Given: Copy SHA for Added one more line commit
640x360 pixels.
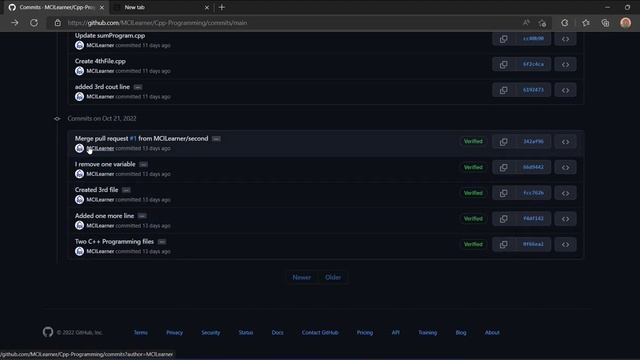Looking at the screenshot, I should tap(503, 219).
